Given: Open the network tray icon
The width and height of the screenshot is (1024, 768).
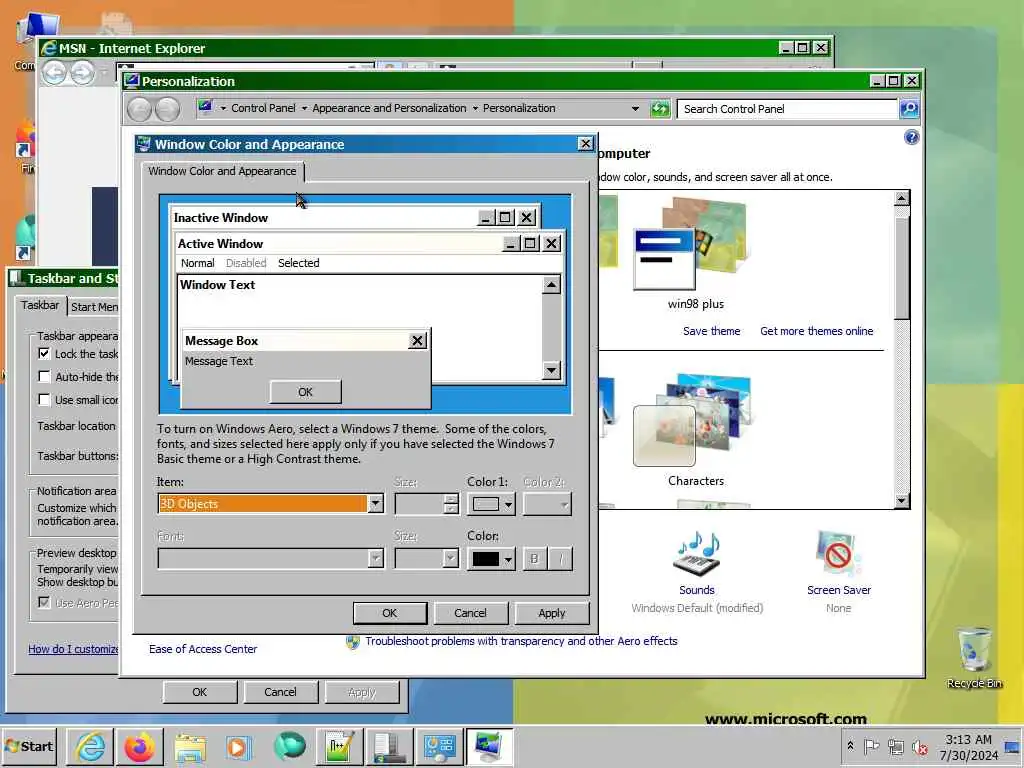Looking at the screenshot, I should click(x=896, y=746).
